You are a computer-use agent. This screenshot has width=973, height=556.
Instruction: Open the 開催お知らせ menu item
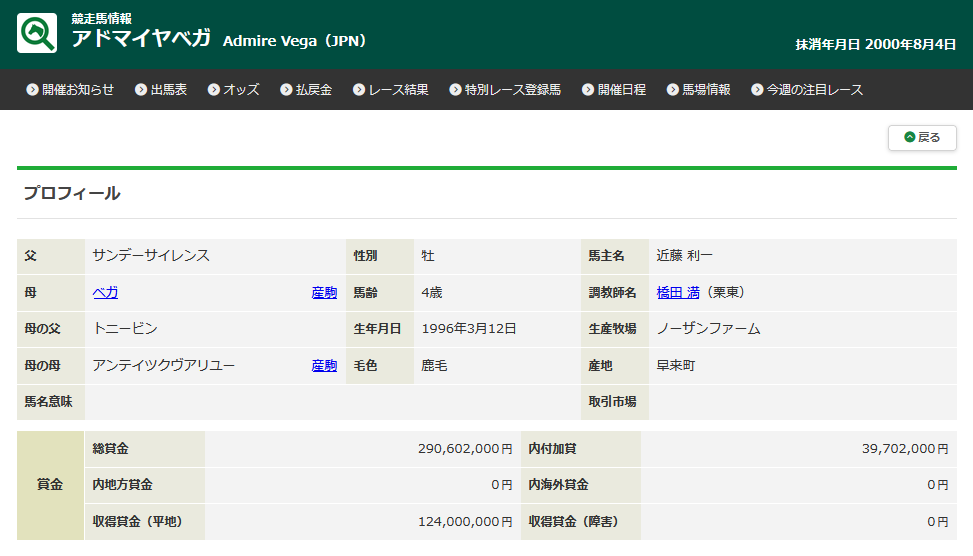click(x=70, y=89)
